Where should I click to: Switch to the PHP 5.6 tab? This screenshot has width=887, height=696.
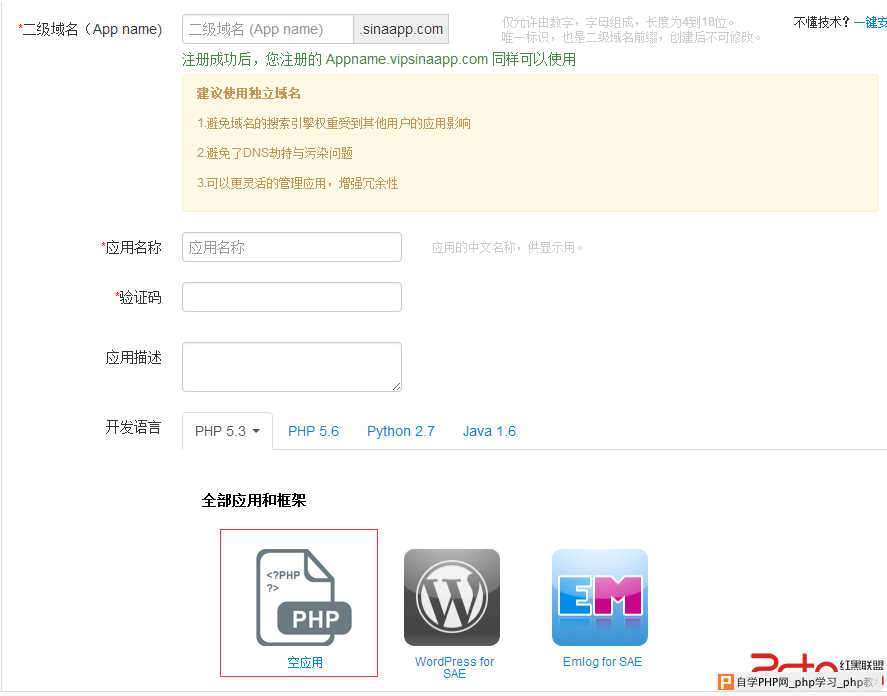(x=313, y=431)
